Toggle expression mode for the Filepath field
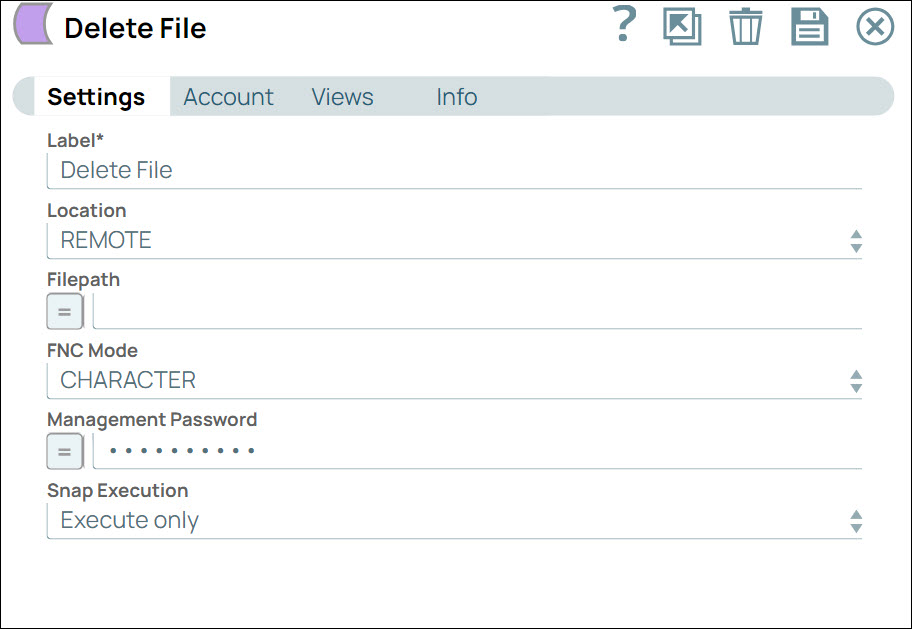The height and width of the screenshot is (629, 912). 64,311
